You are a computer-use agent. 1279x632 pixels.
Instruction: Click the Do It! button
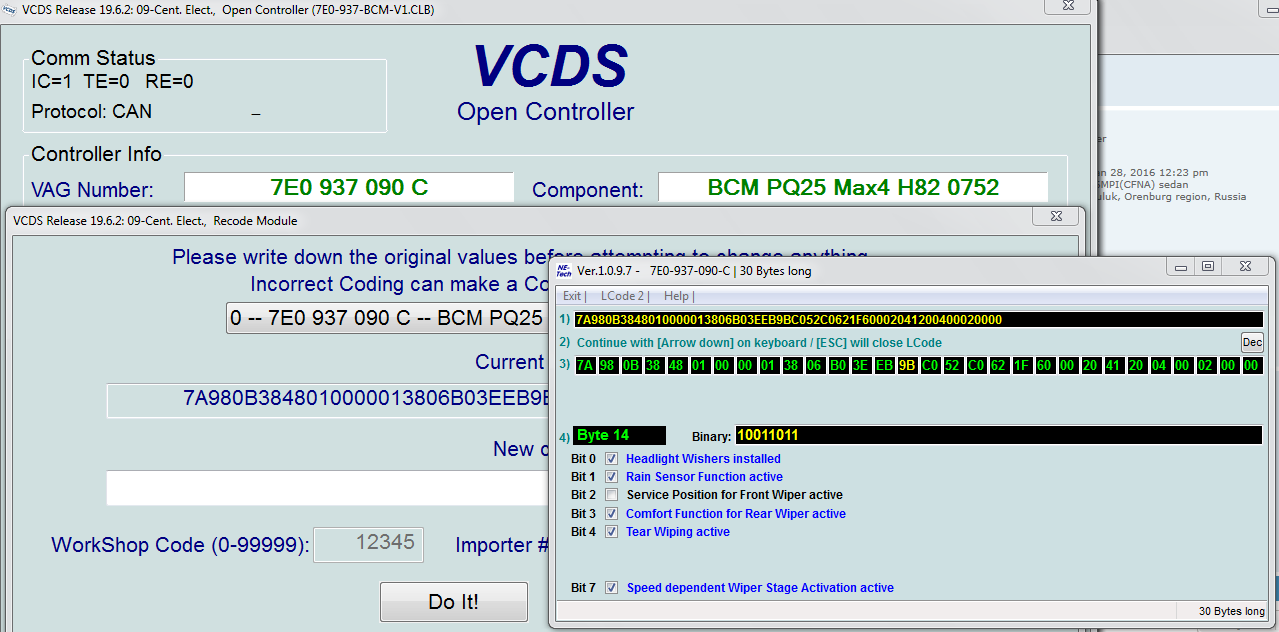coord(454,602)
